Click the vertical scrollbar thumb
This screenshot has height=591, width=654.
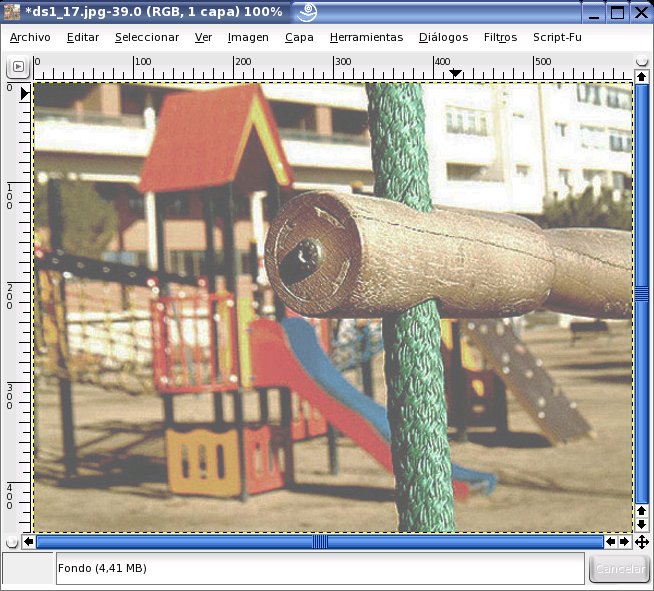tap(641, 293)
